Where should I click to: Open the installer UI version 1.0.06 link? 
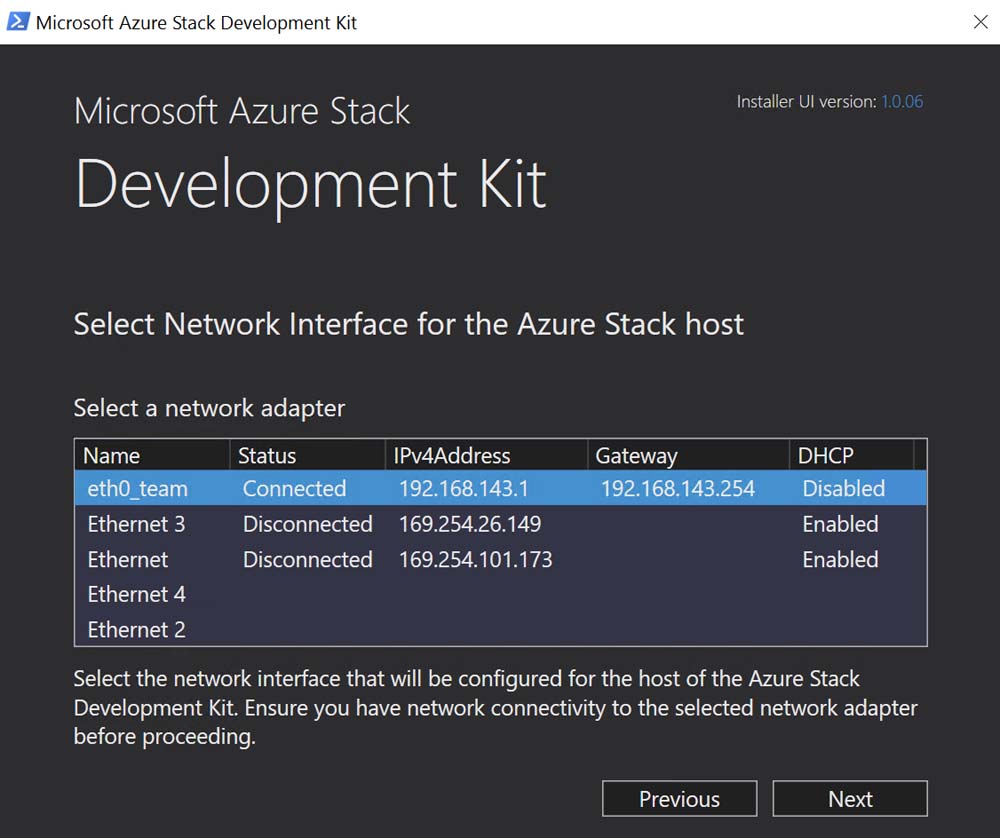pos(901,102)
